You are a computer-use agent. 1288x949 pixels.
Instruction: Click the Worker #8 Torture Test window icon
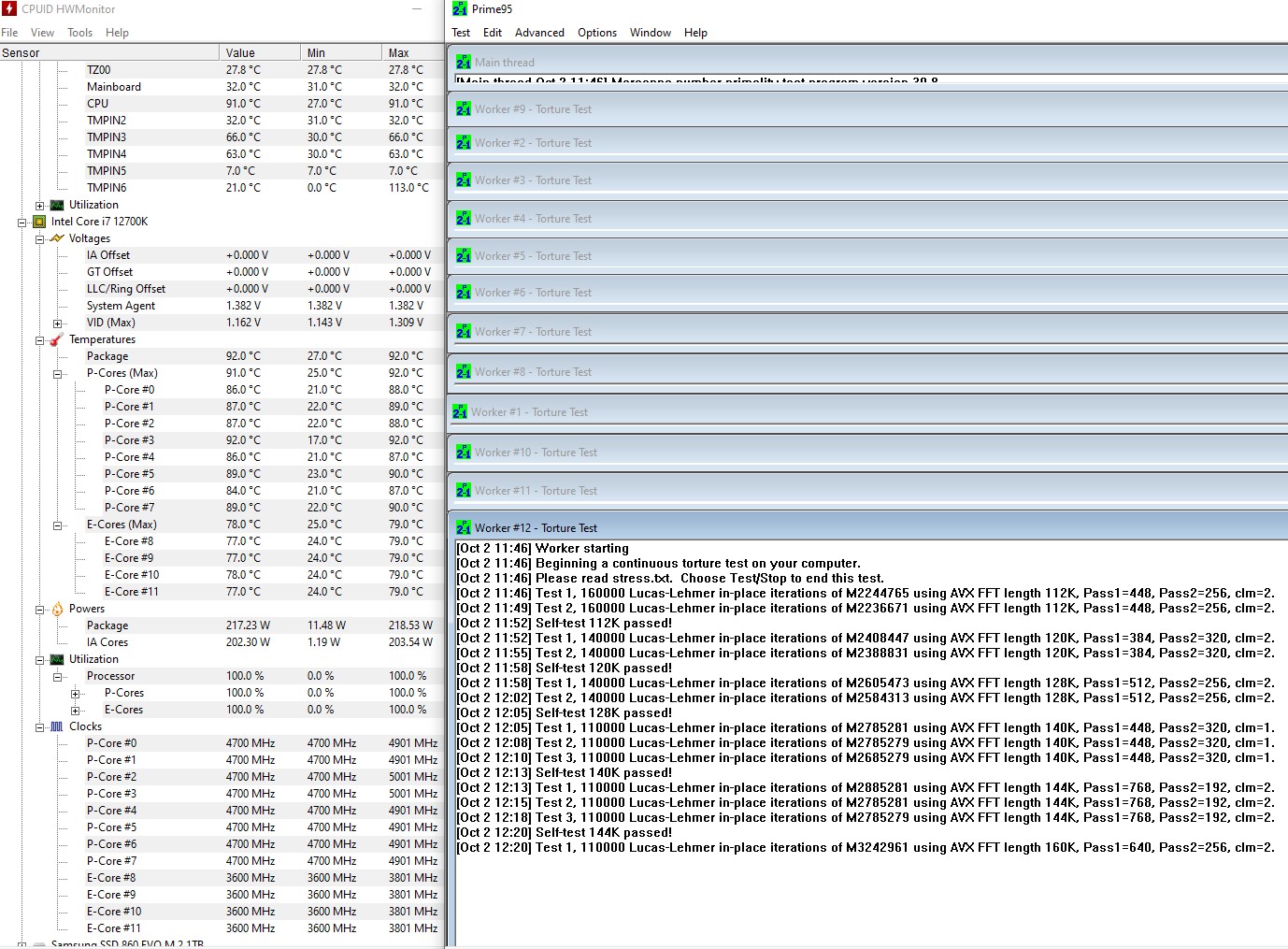464,372
